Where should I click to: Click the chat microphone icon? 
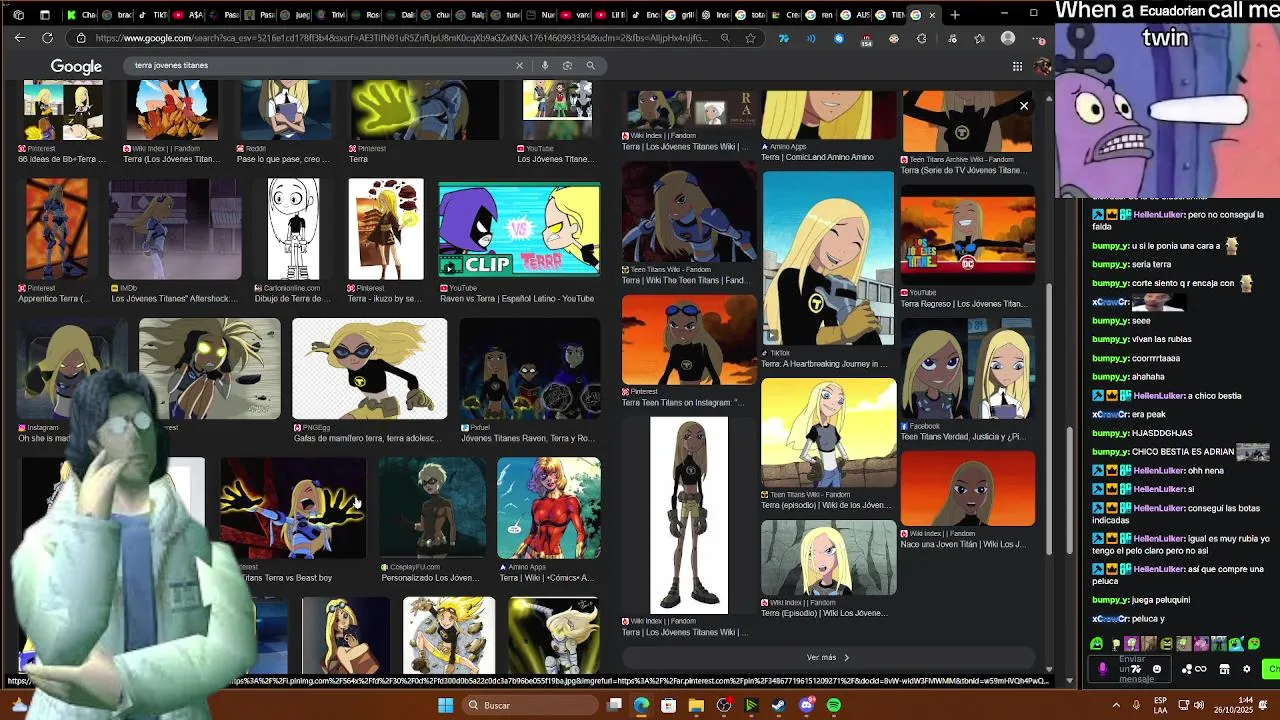click(1103, 669)
